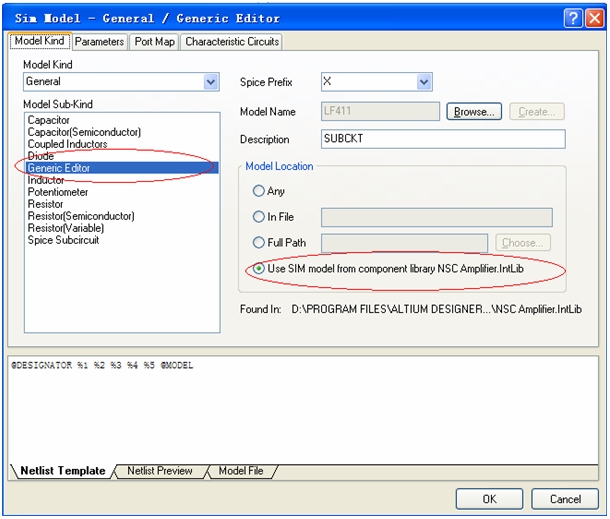
Task: Select Coupled Inductors sub-kind
Action: click(67, 144)
